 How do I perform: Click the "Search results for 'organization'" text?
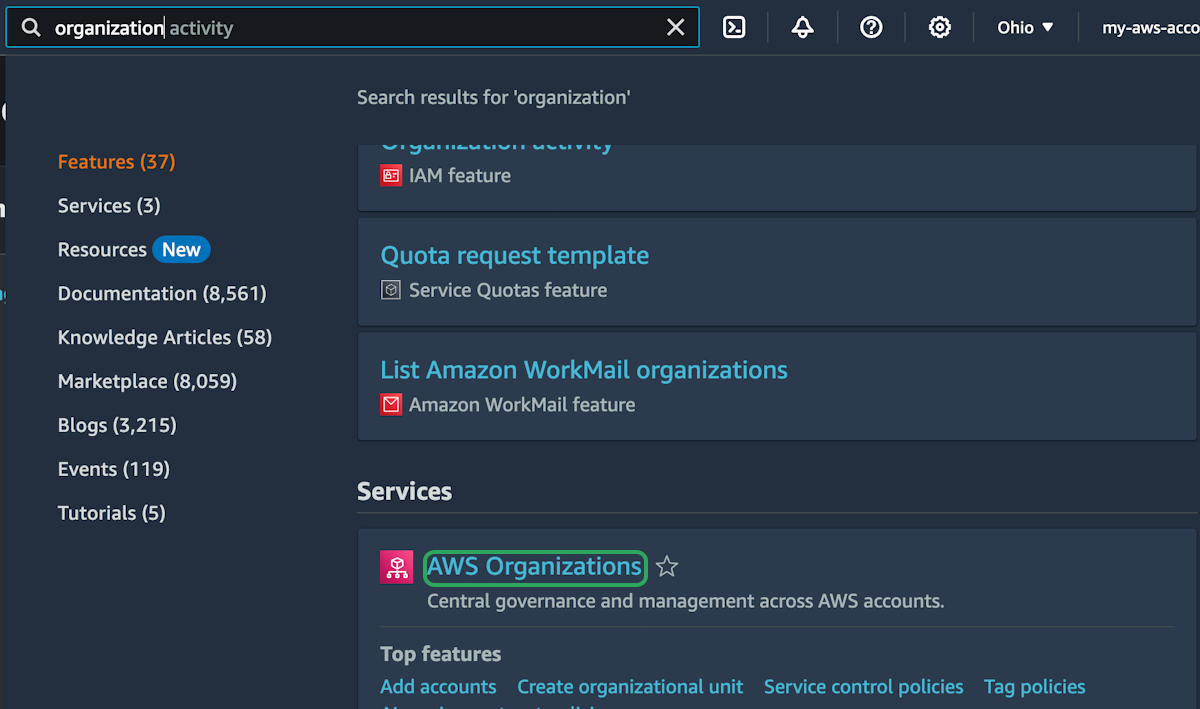coord(494,97)
